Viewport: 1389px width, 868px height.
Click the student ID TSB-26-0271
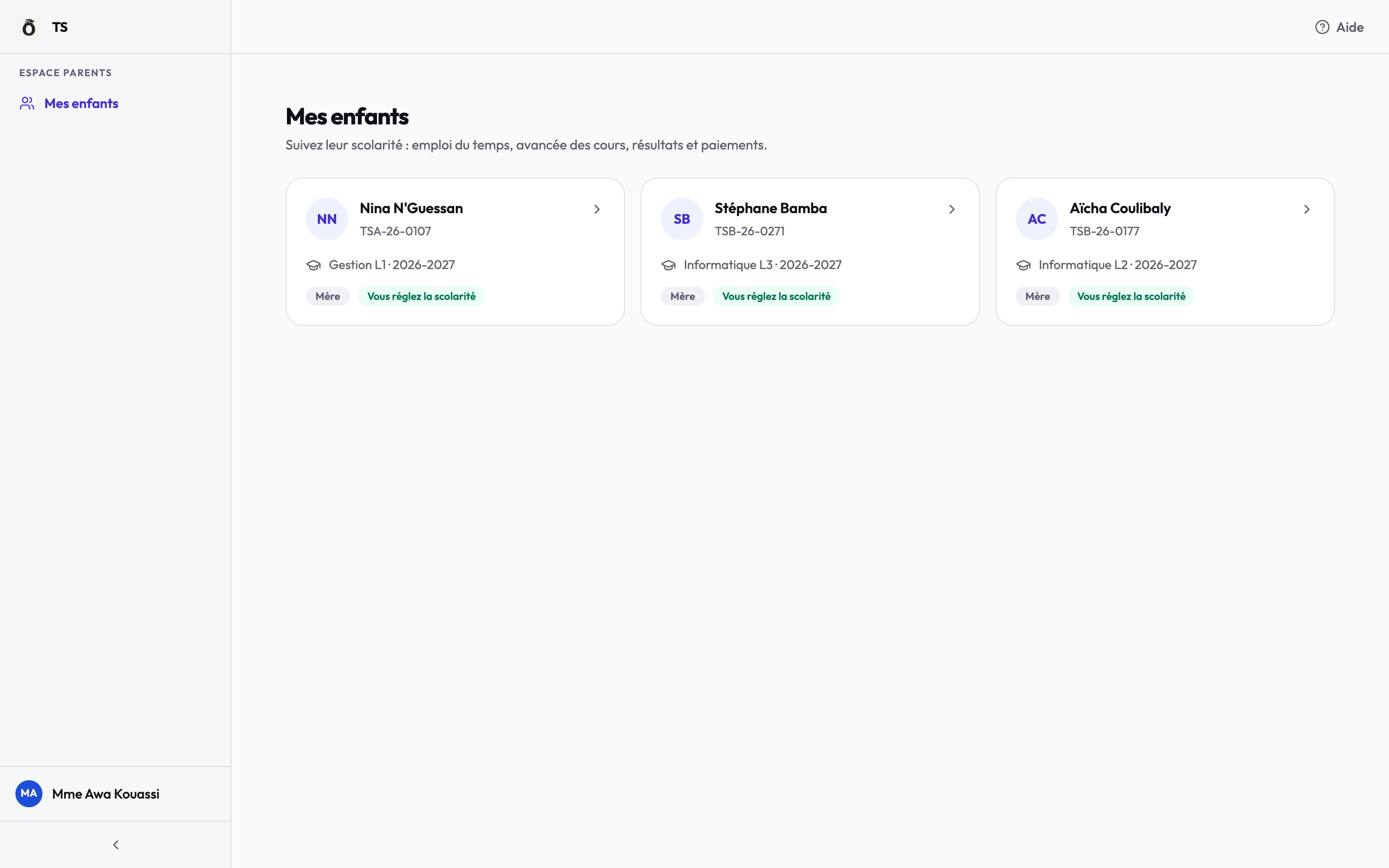click(749, 231)
